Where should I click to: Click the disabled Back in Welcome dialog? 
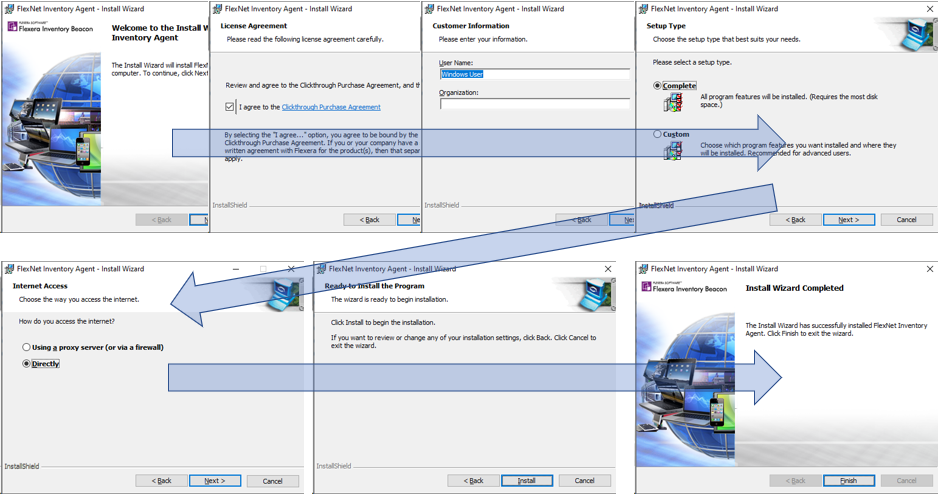pos(161,220)
